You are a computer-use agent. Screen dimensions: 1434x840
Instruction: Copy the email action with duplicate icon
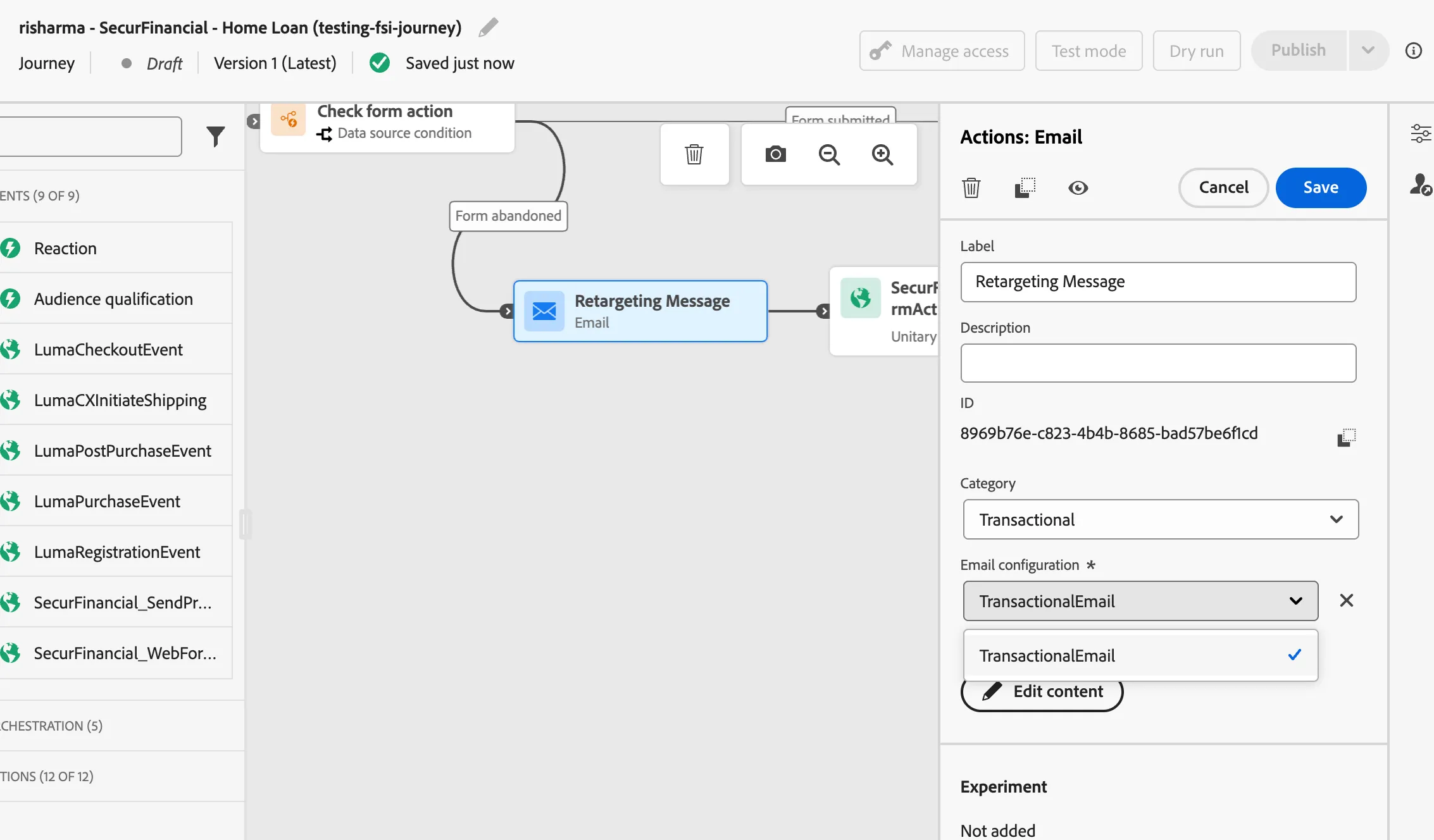pyautogui.click(x=1025, y=188)
